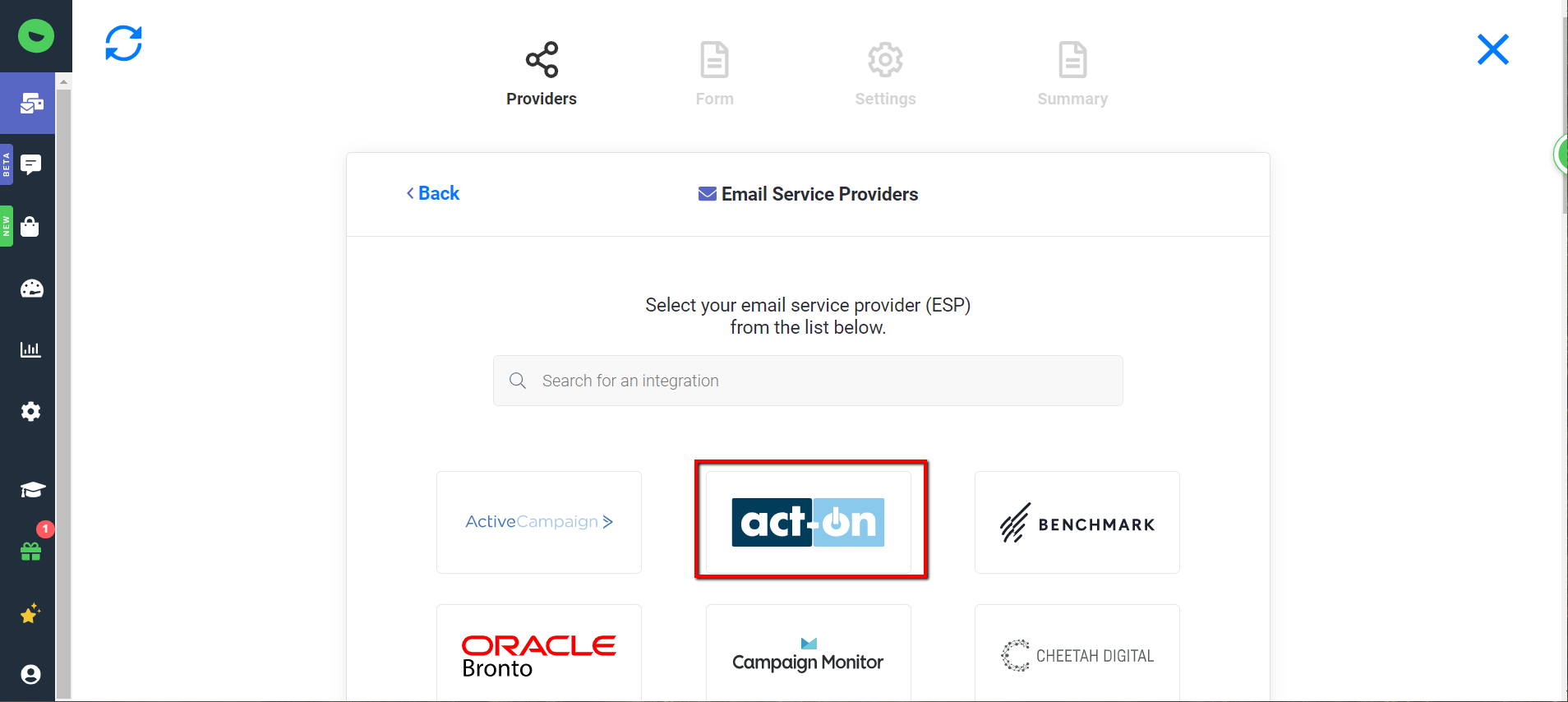Image resolution: width=1568 pixels, height=702 pixels.
Task: Expand the green tab on the right edge
Action: pos(1561,154)
